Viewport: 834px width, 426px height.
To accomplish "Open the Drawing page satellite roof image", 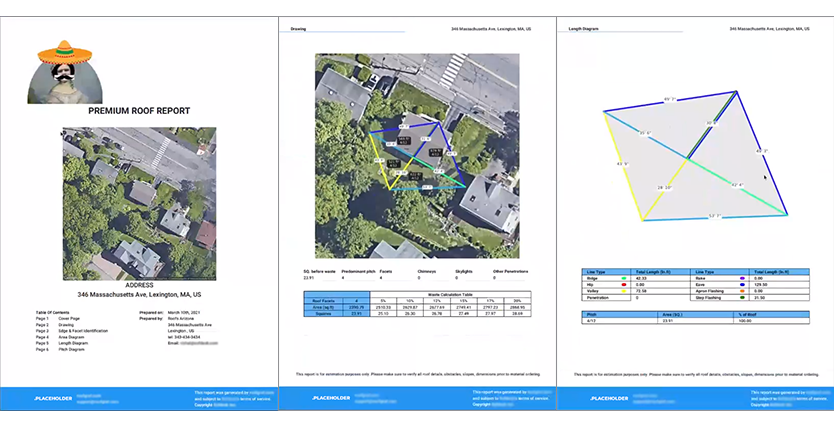I will point(415,155).
